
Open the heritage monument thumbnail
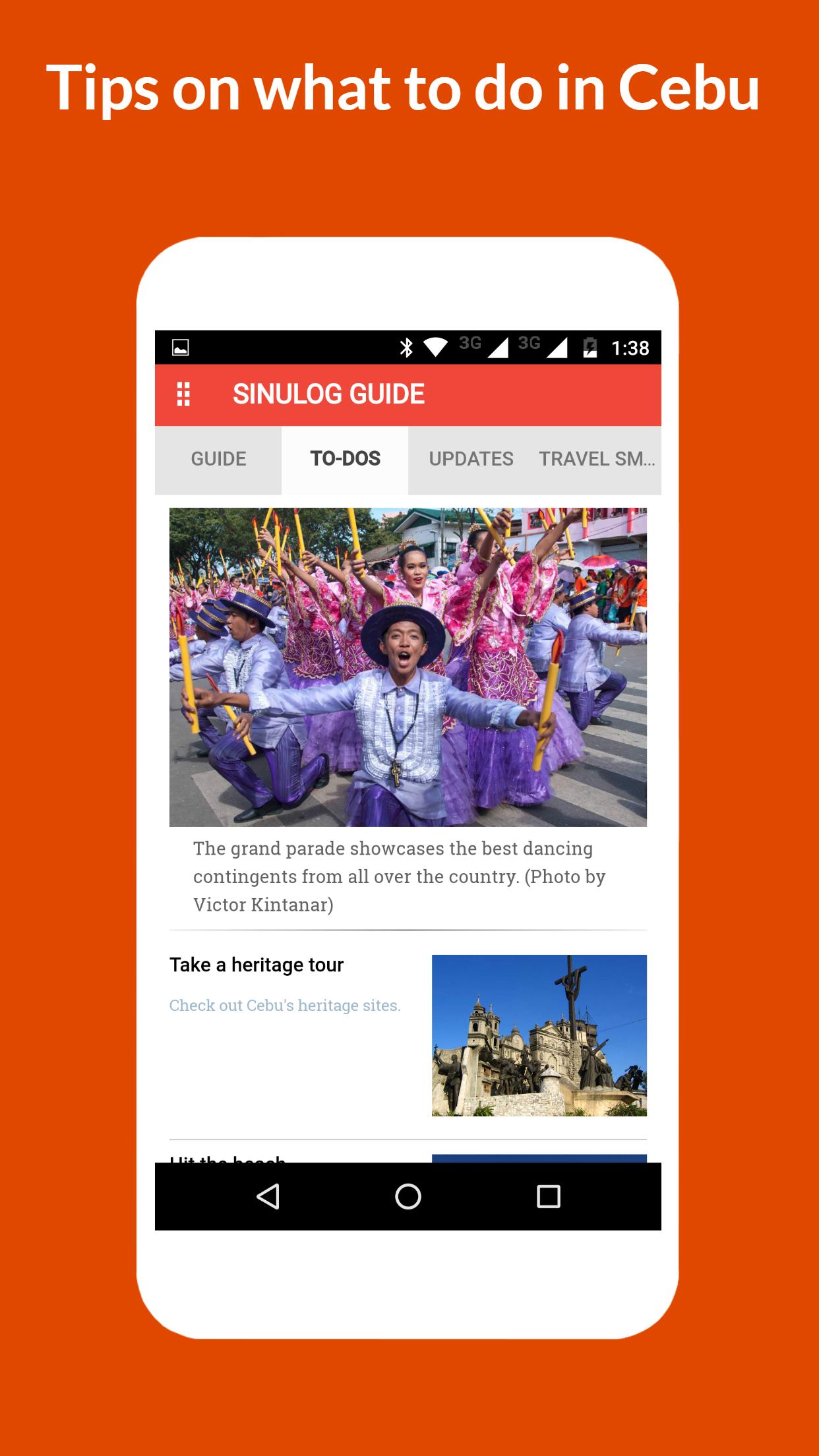pyautogui.click(x=539, y=1035)
